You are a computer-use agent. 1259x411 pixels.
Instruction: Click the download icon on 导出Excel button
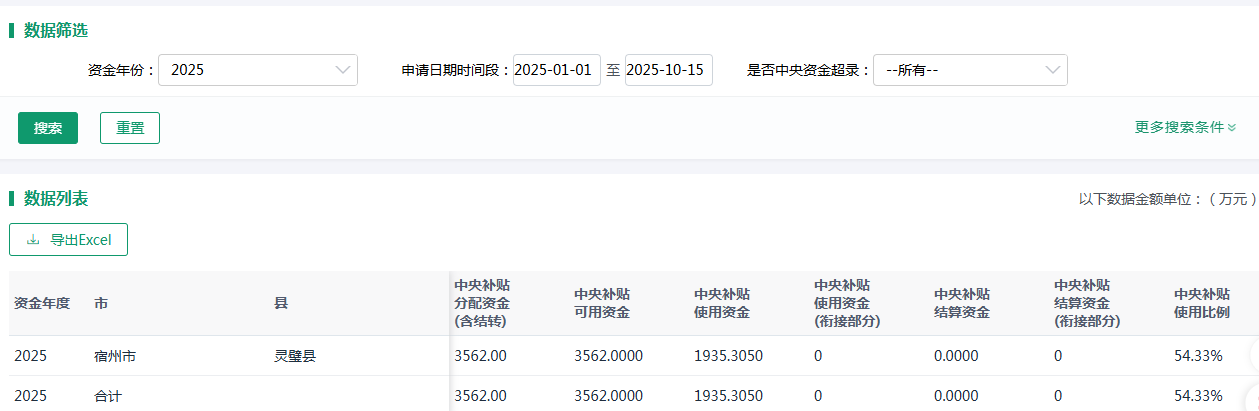33,240
